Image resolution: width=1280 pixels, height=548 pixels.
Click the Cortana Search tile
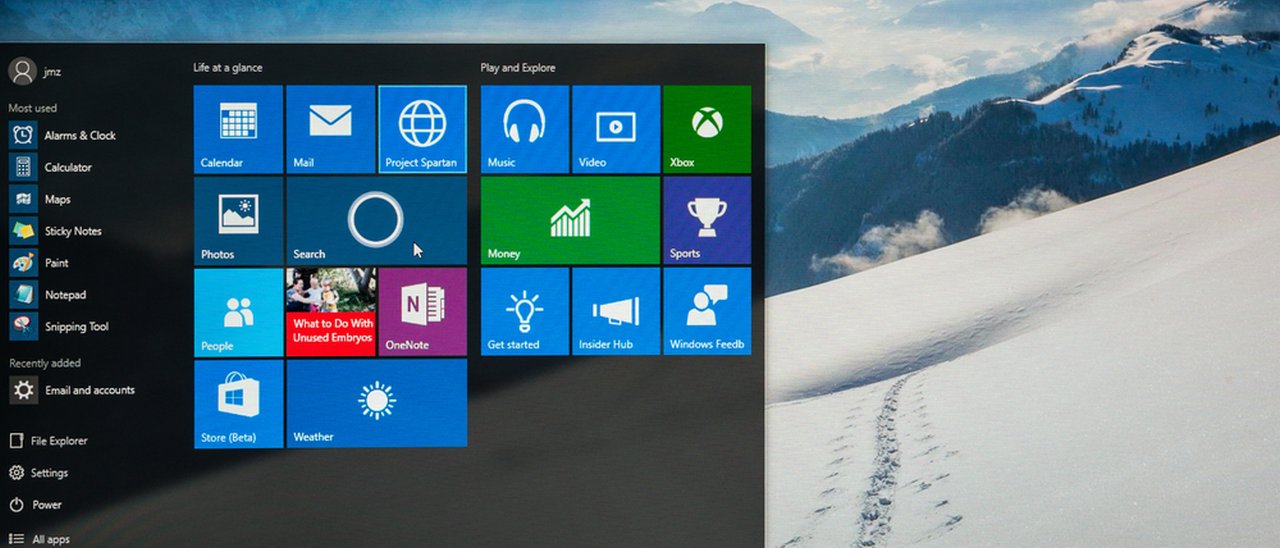point(376,221)
